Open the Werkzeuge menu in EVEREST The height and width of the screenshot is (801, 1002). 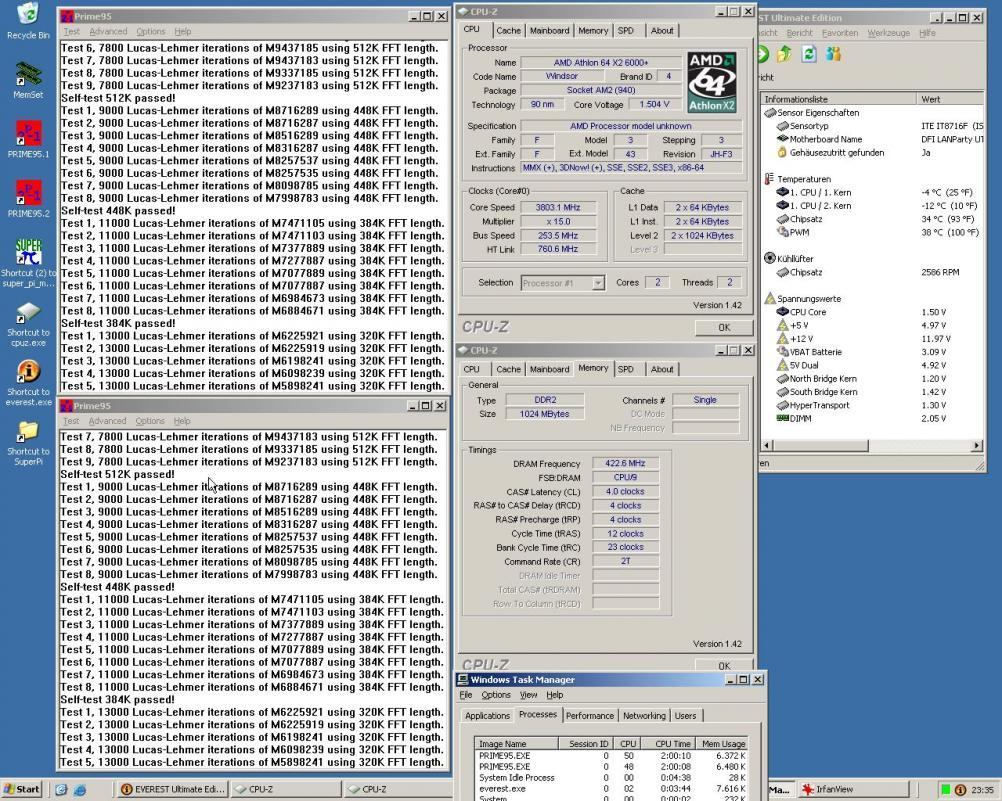(x=888, y=33)
